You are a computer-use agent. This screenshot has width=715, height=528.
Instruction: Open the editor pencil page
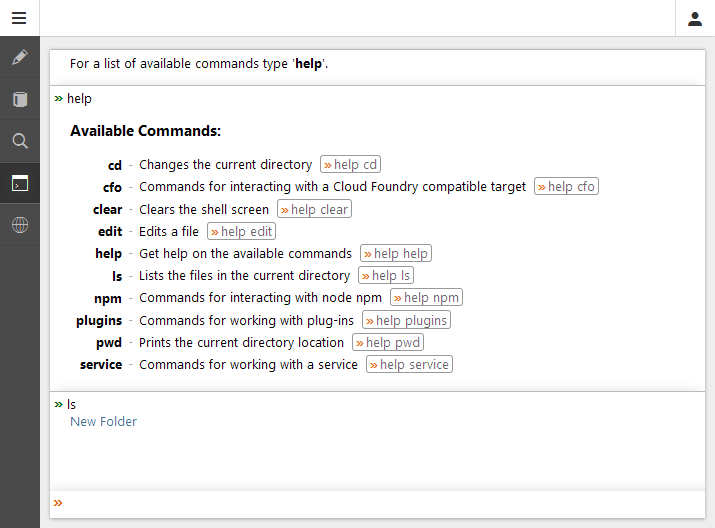(20, 57)
